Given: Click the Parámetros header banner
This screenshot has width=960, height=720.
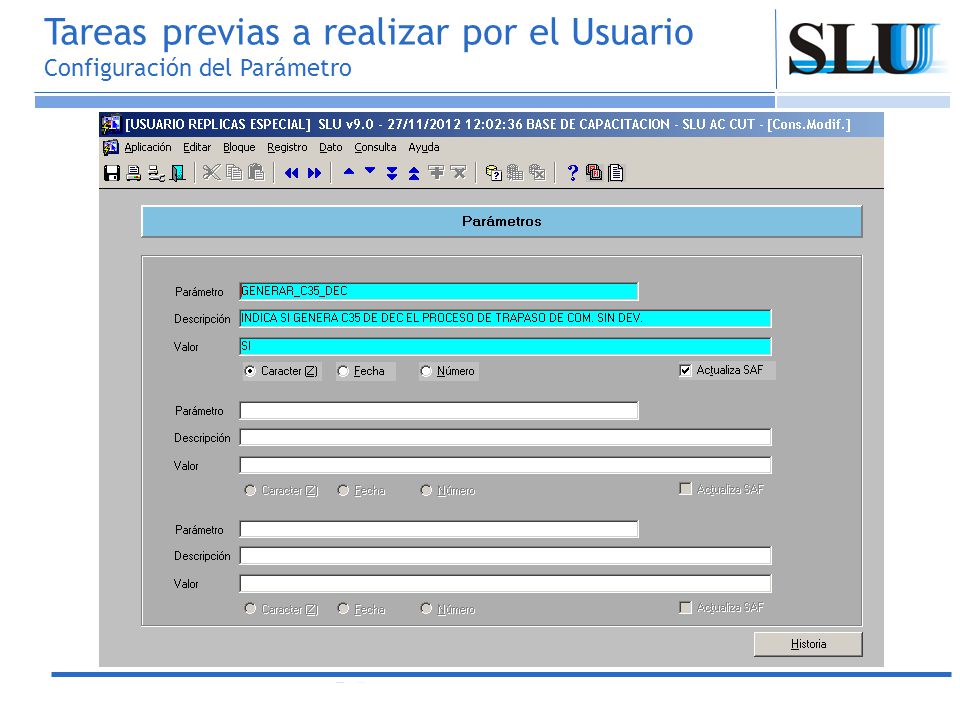Looking at the screenshot, I should pyautogui.click(x=501, y=222).
